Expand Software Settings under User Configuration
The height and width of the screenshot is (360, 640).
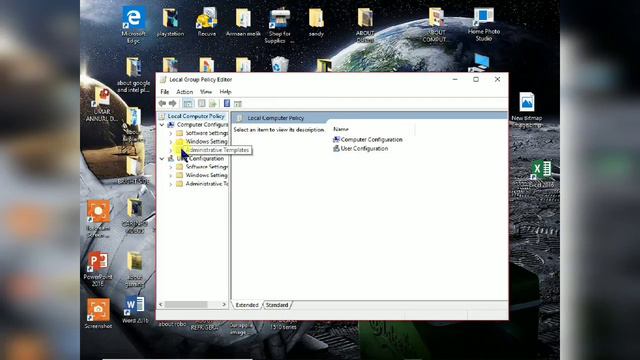[171, 167]
